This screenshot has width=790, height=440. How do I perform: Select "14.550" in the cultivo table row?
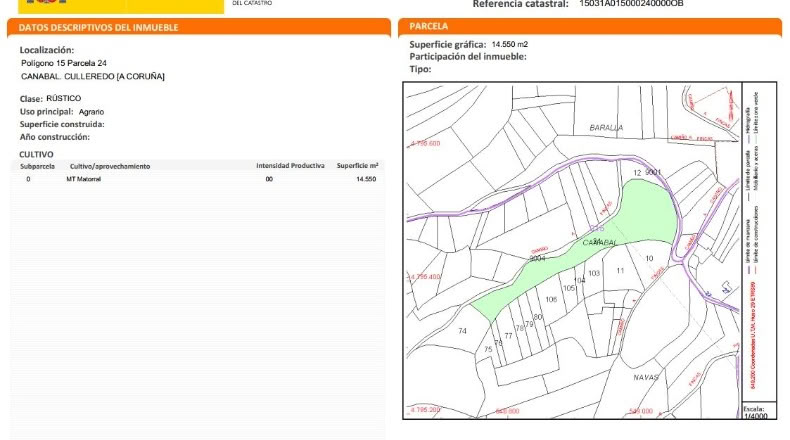[x=366, y=179]
